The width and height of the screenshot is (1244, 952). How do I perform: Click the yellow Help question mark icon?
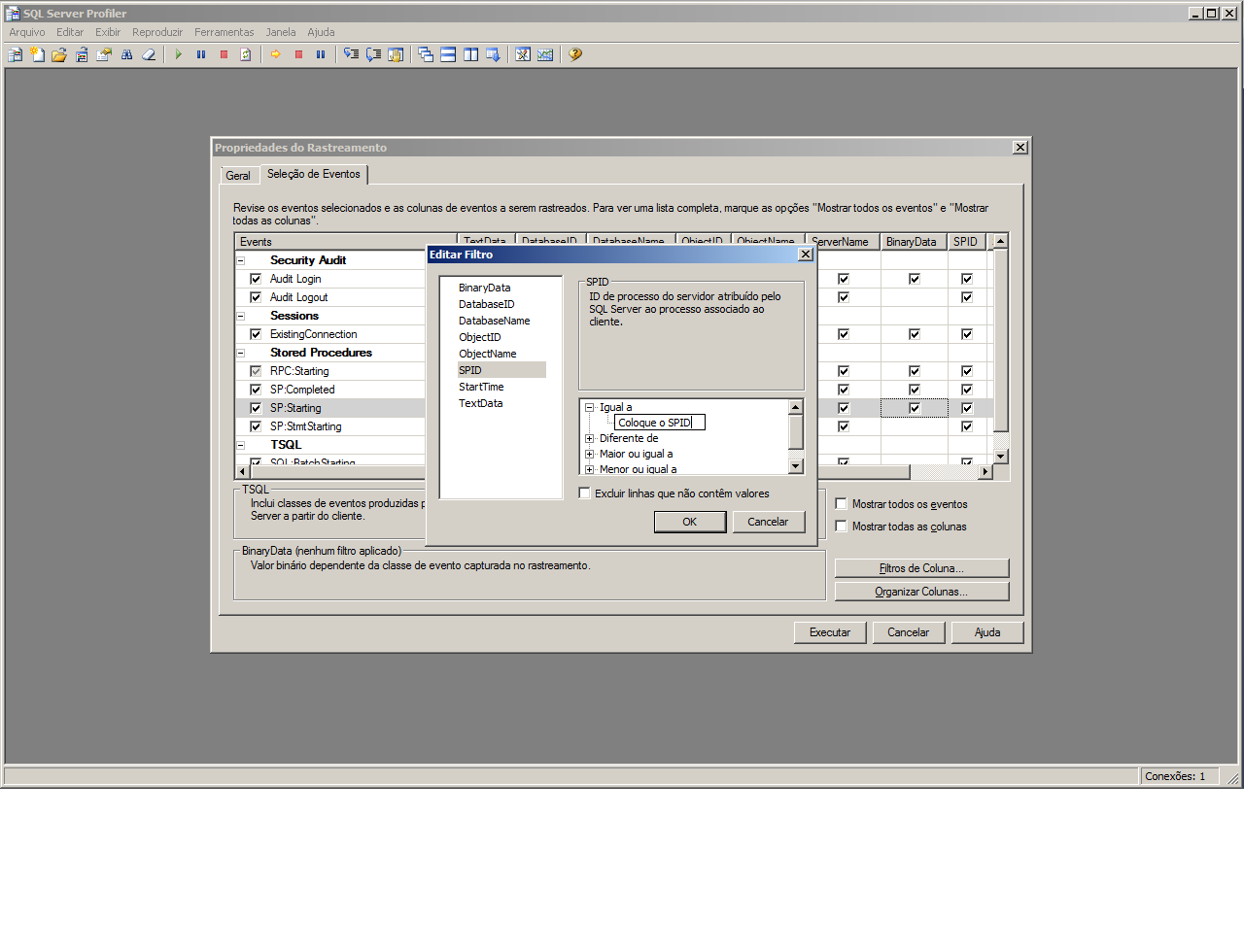coord(575,55)
